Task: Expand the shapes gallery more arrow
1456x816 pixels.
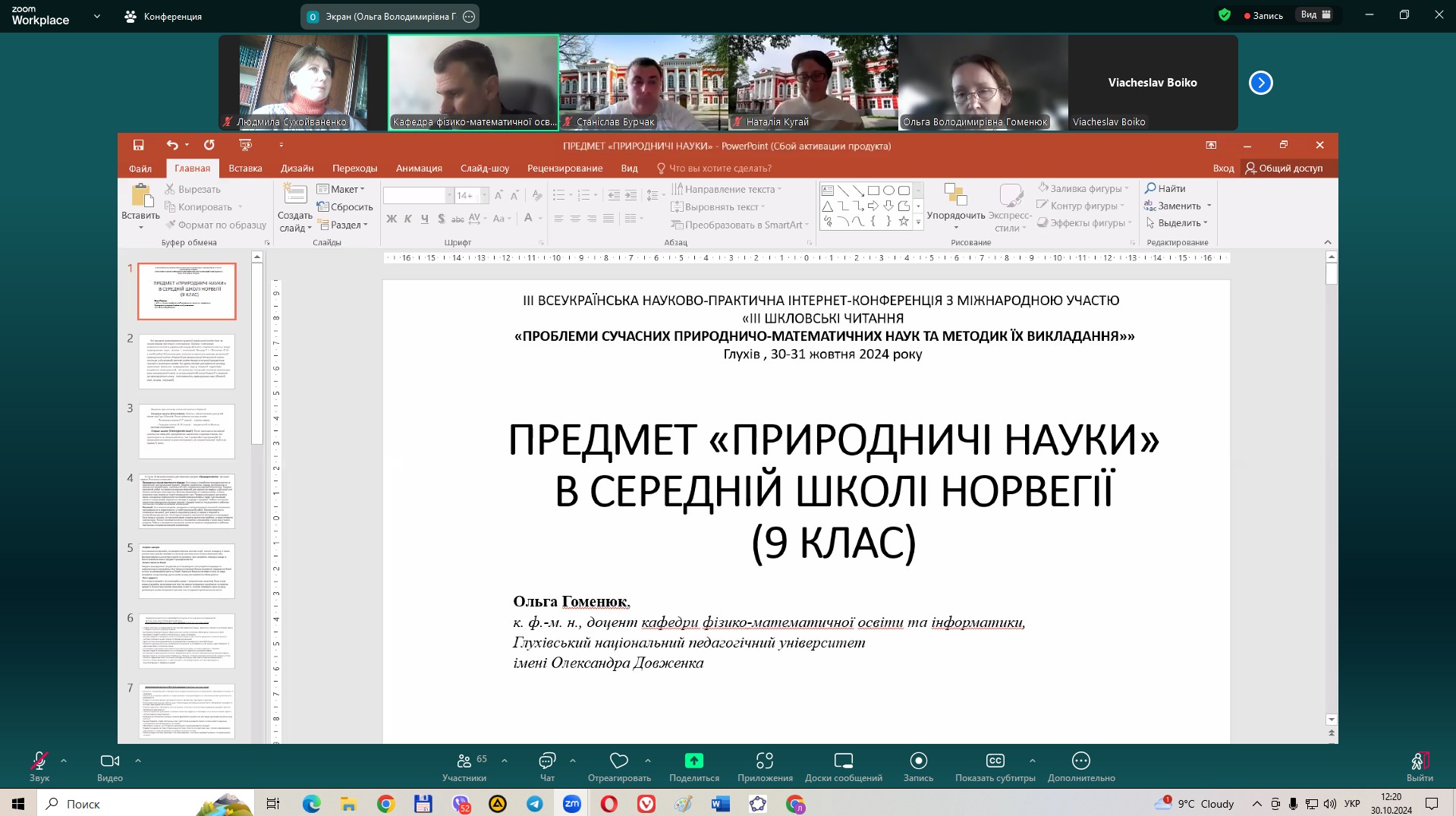Action: pyautogui.click(x=918, y=222)
